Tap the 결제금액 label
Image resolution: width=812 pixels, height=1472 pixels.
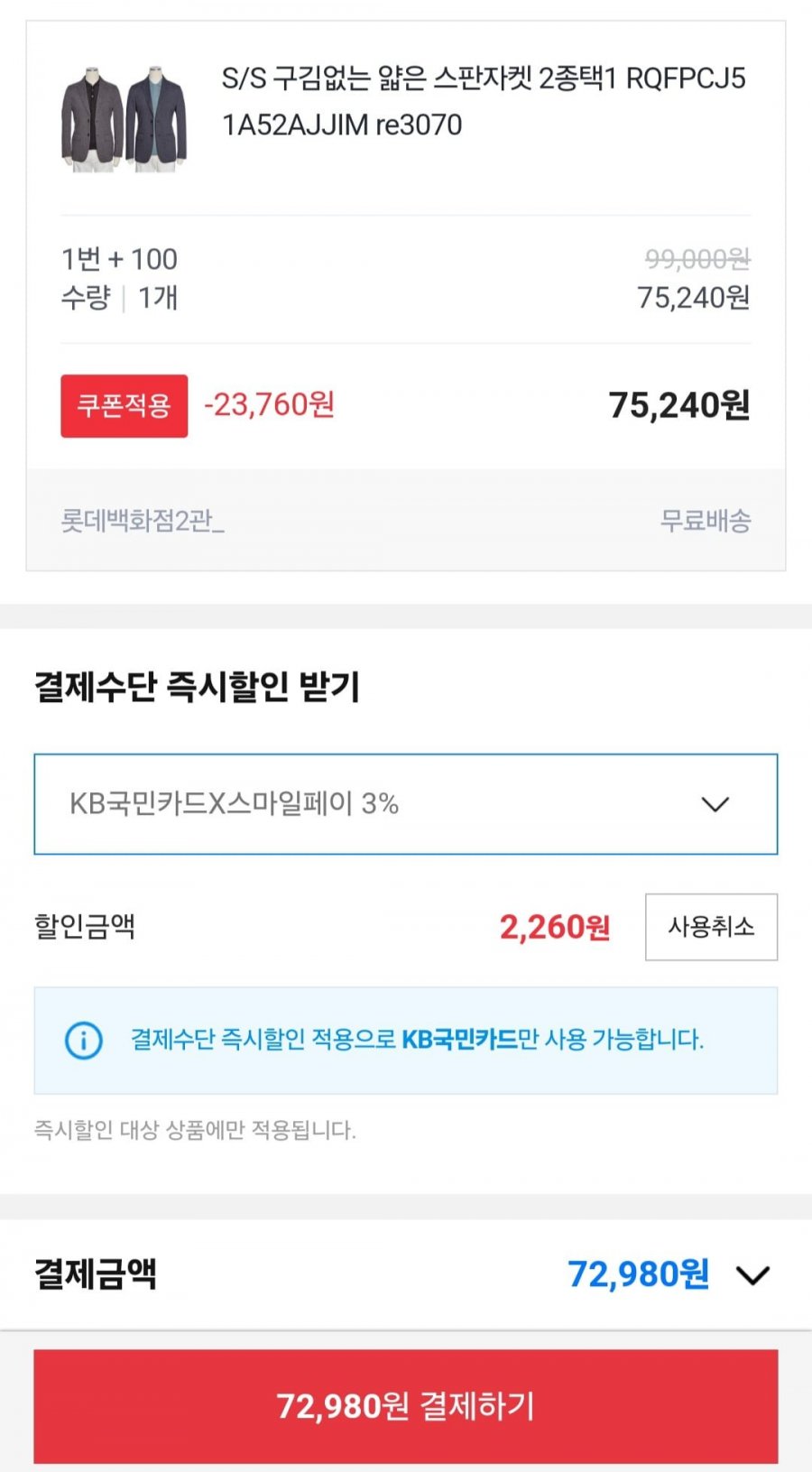[96, 1274]
